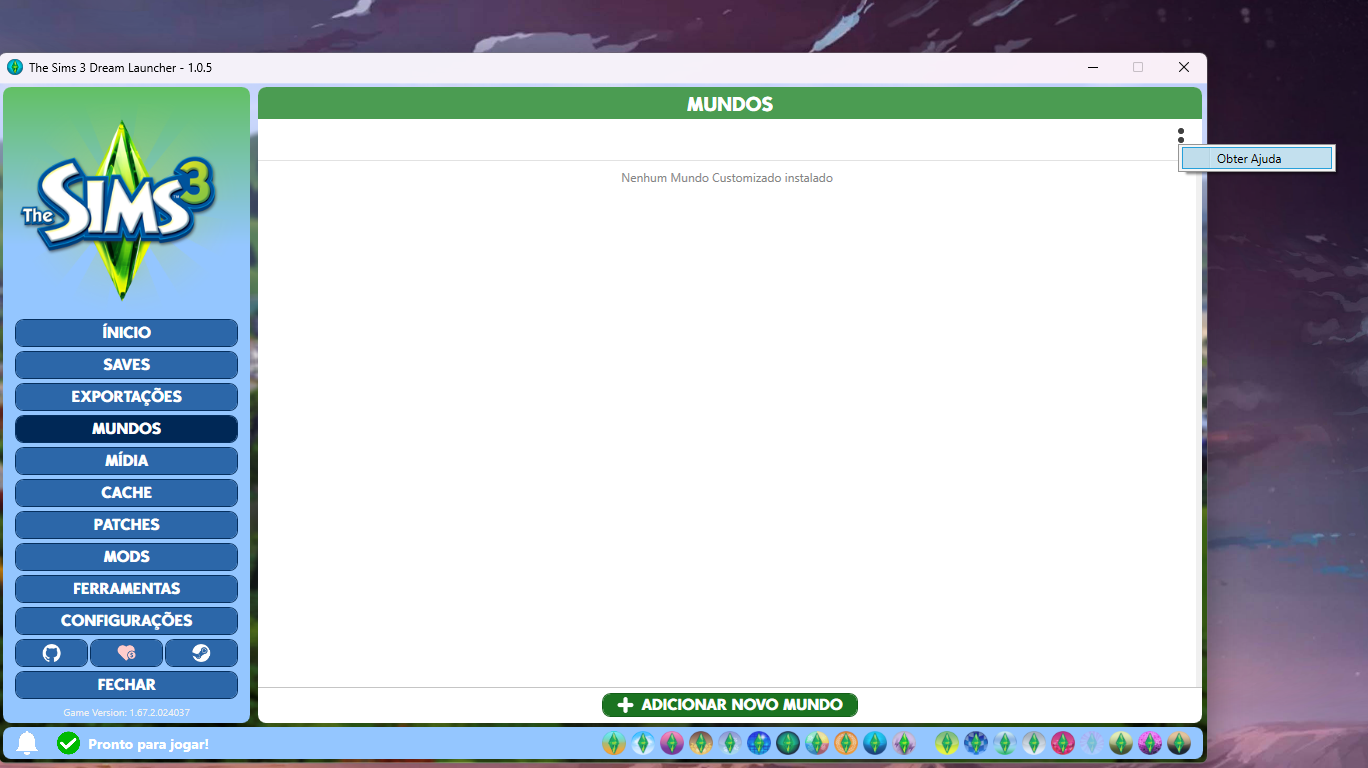Open the MODS section

[x=126, y=557]
